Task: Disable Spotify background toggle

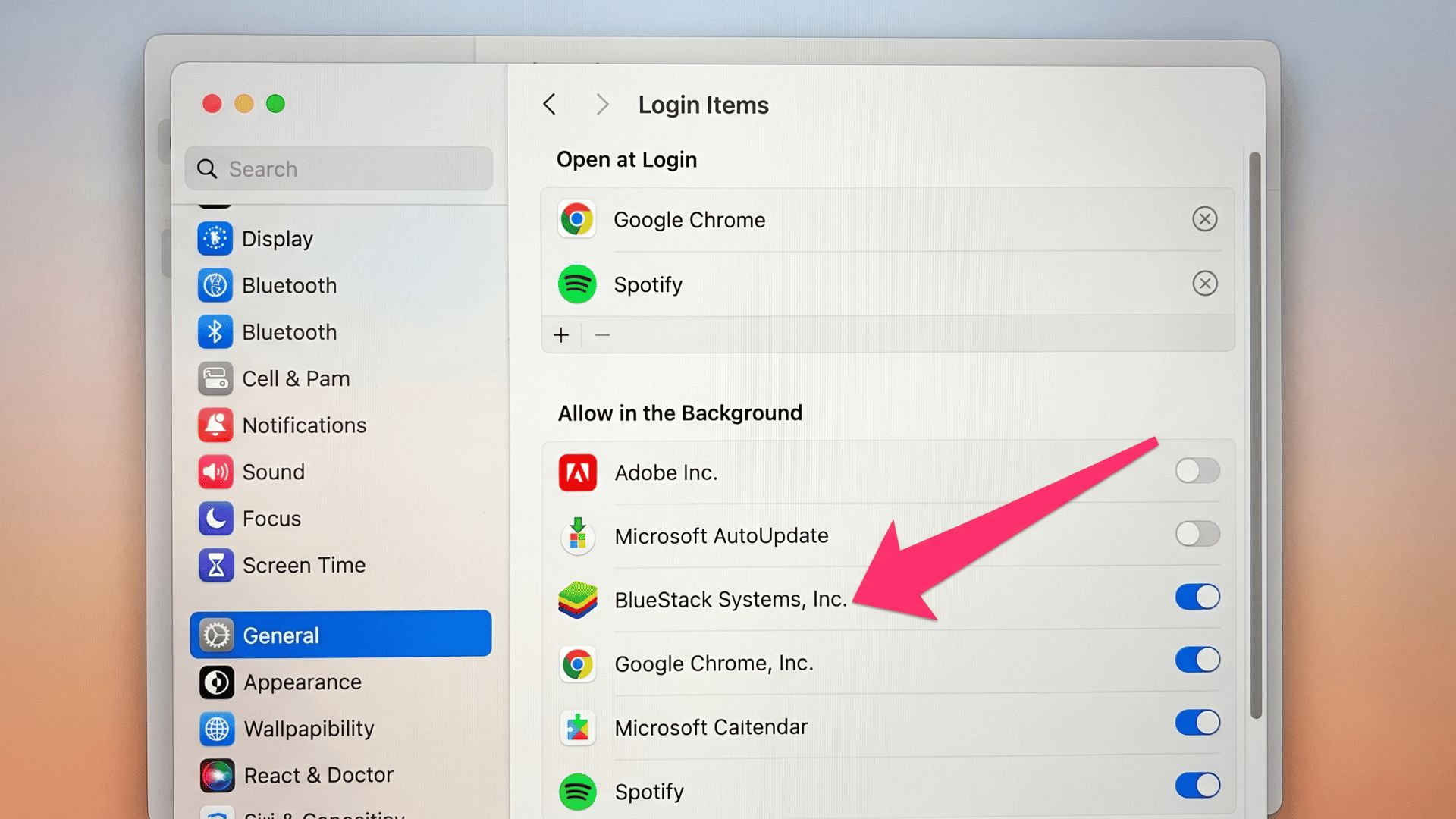Action: (x=1197, y=786)
